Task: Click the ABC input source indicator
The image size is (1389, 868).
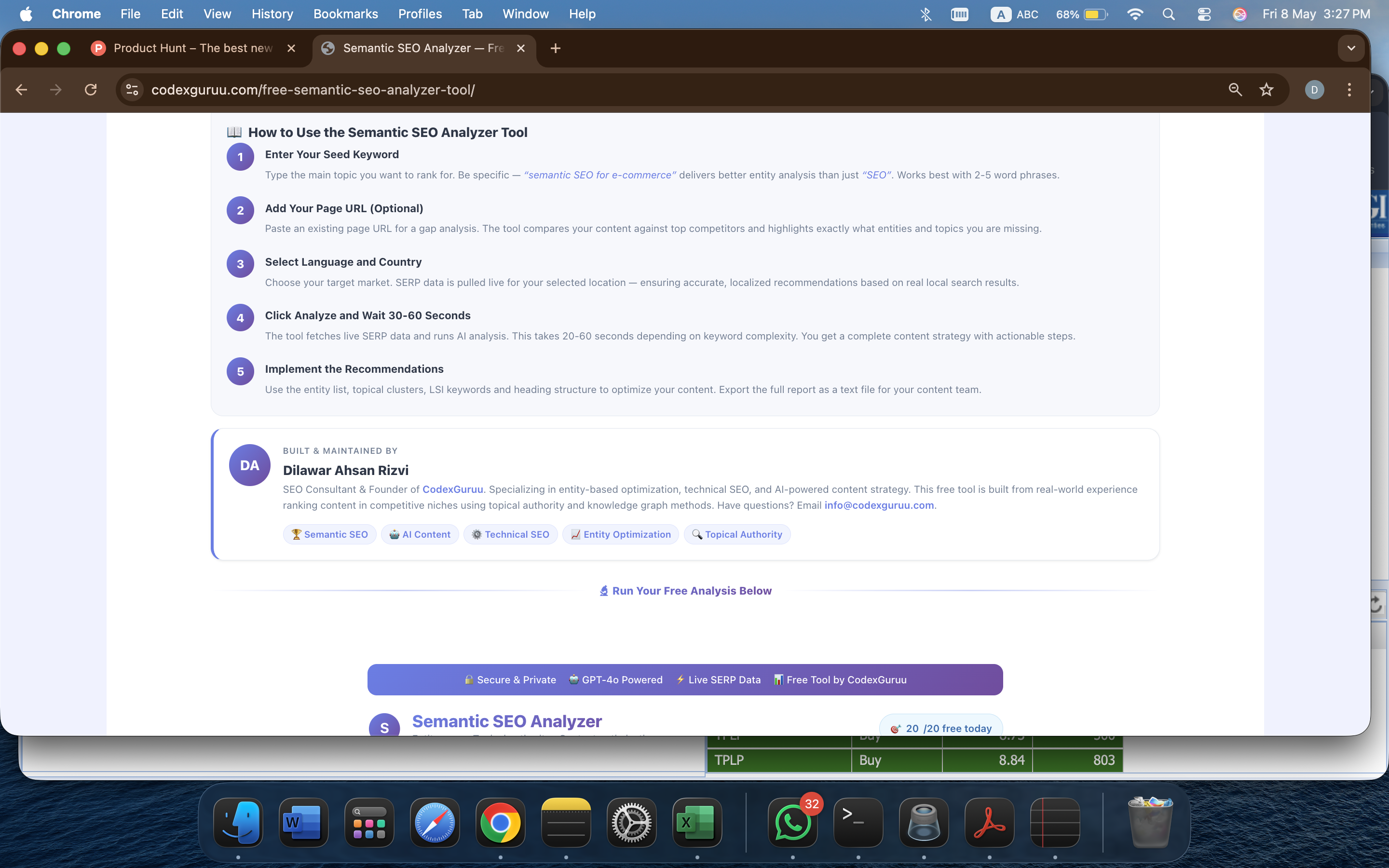Action: click(x=1015, y=14)
